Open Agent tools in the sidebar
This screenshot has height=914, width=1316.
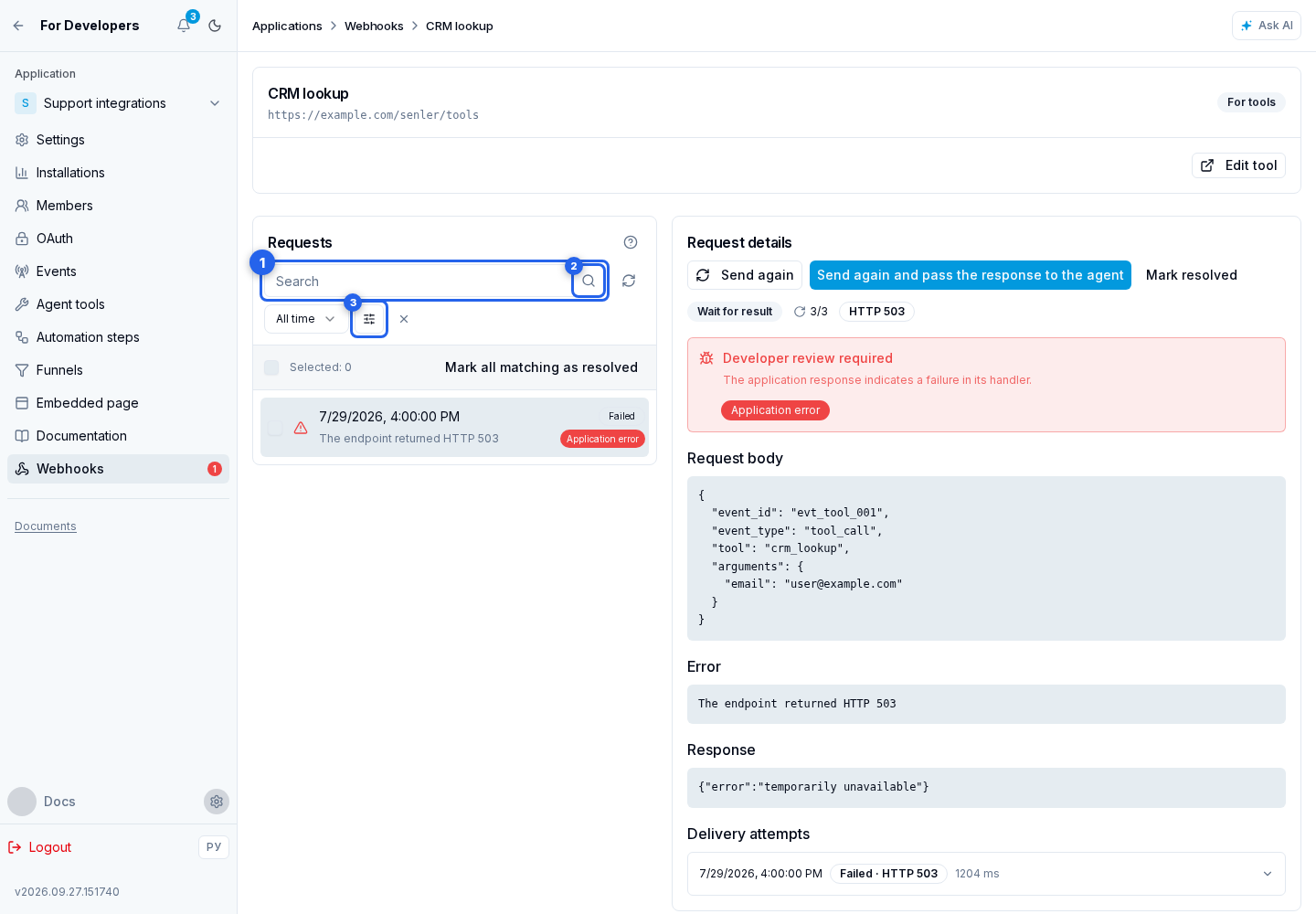(x=118, y=304)
